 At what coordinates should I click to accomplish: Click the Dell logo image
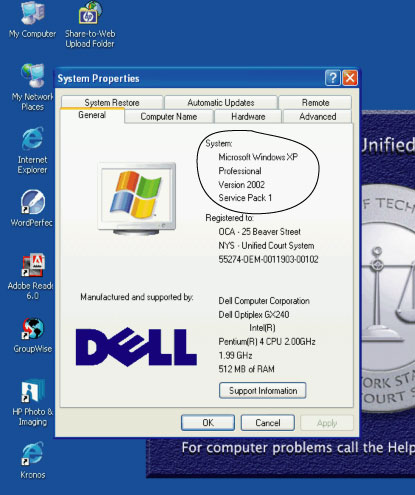[136, 347]
